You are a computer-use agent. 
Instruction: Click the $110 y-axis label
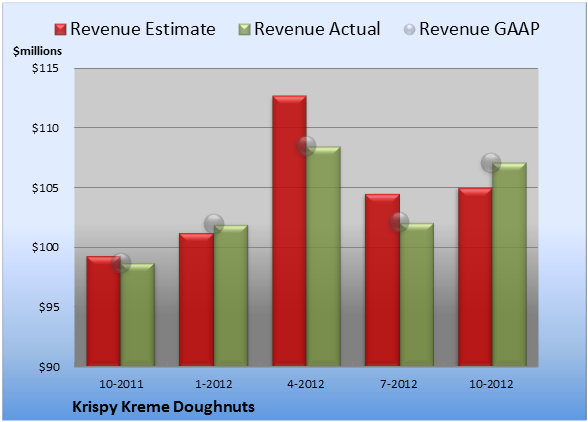[46, 128]
